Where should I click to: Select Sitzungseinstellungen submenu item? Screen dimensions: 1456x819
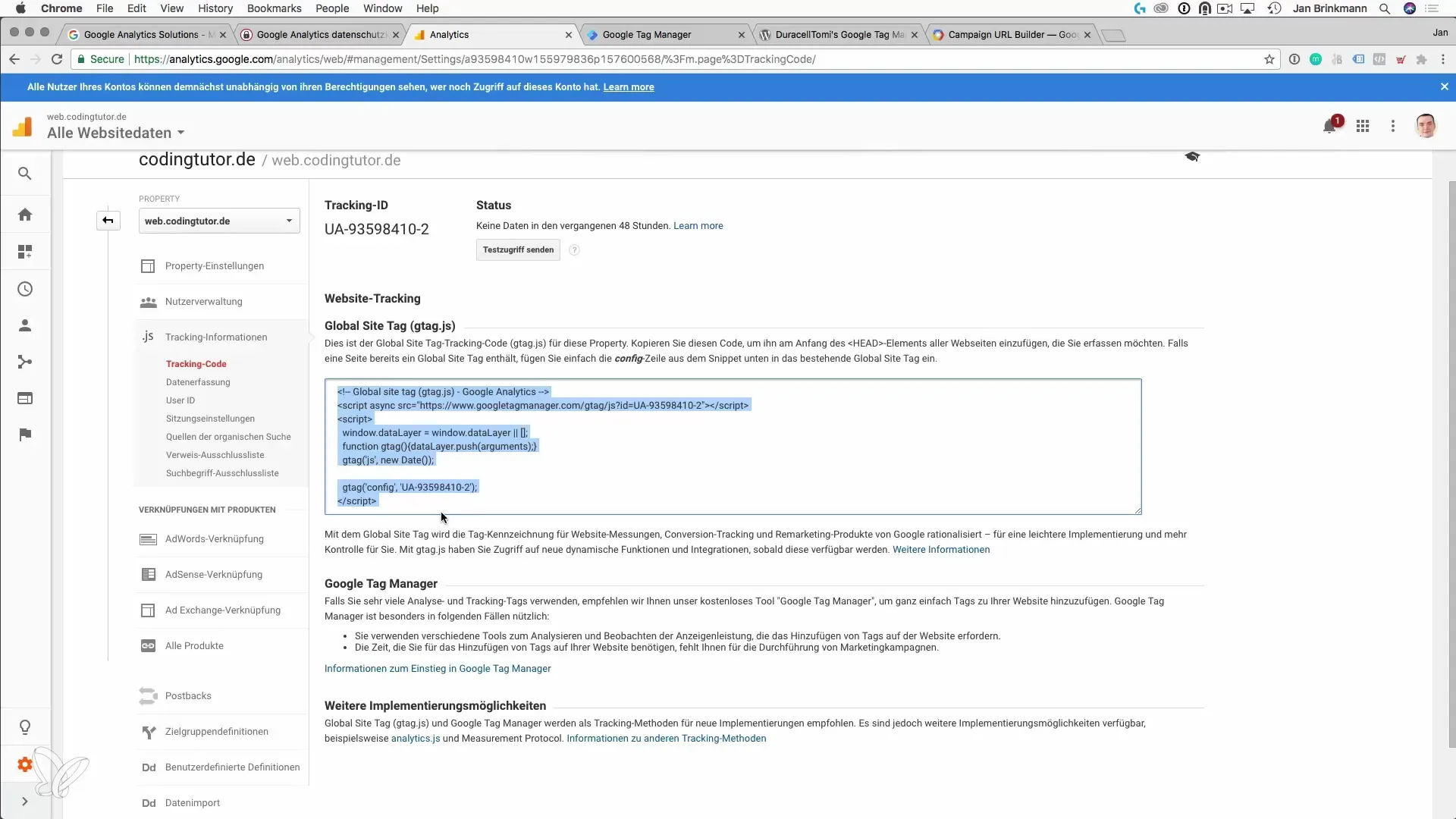210,419
